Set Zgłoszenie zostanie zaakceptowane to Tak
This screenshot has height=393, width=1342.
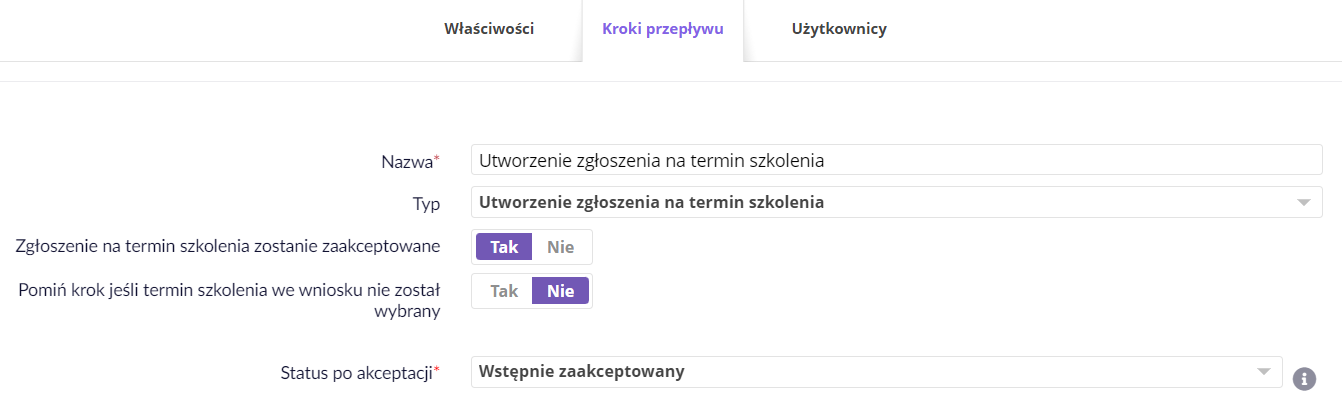coord(504,247)
